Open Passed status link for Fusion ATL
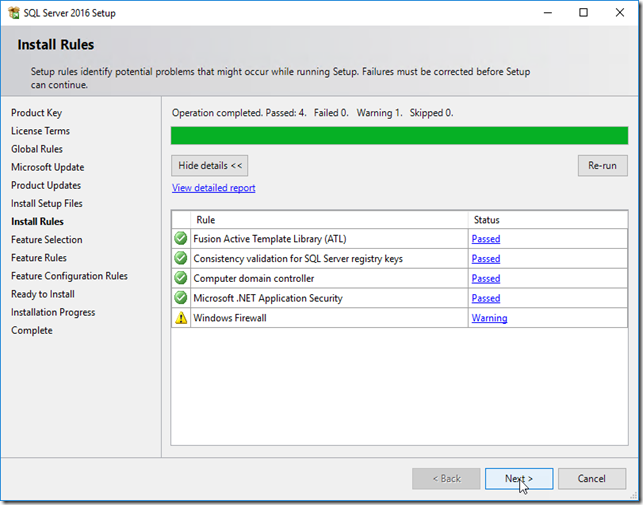This screenshot has height=505, width=643. (x=486, y=239)
